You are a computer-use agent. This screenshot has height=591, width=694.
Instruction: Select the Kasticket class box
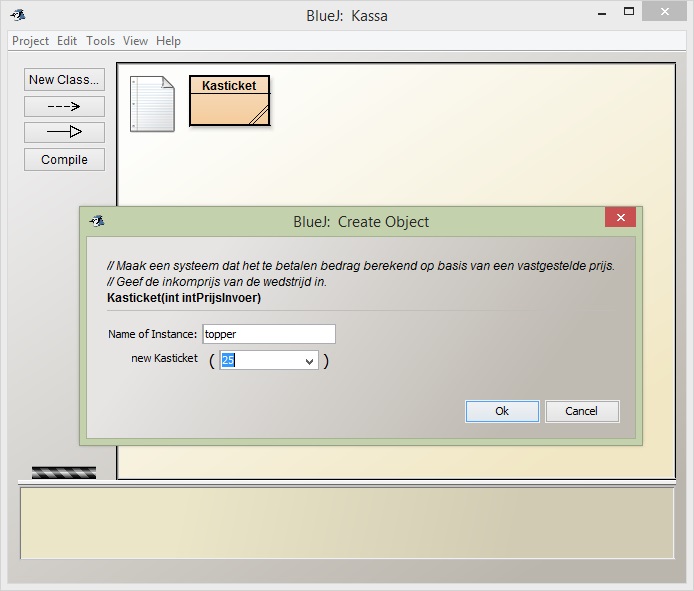[x=229, y=100]
